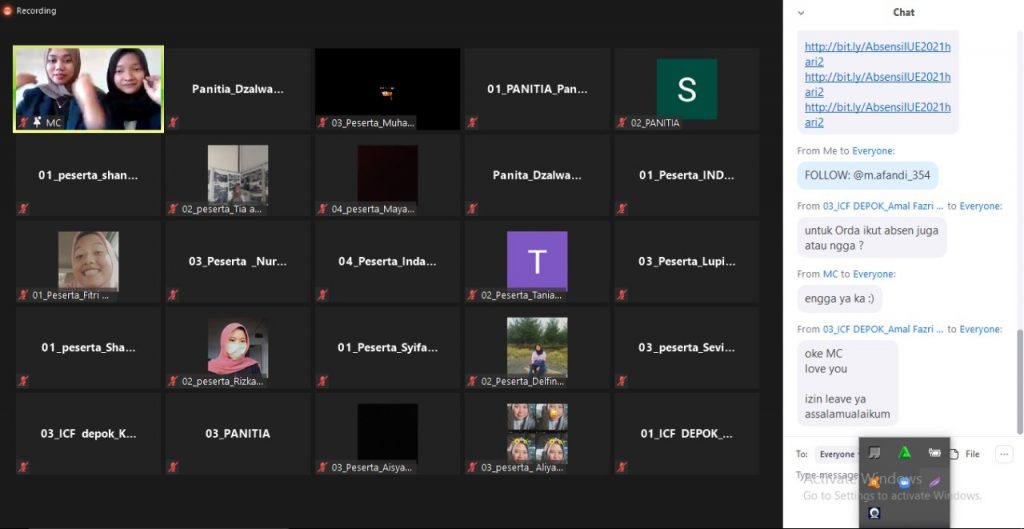The height and width of the screenshot is (529, 1024).
Task: Open the chat more options ellipsis
Action: [1003, 454]
